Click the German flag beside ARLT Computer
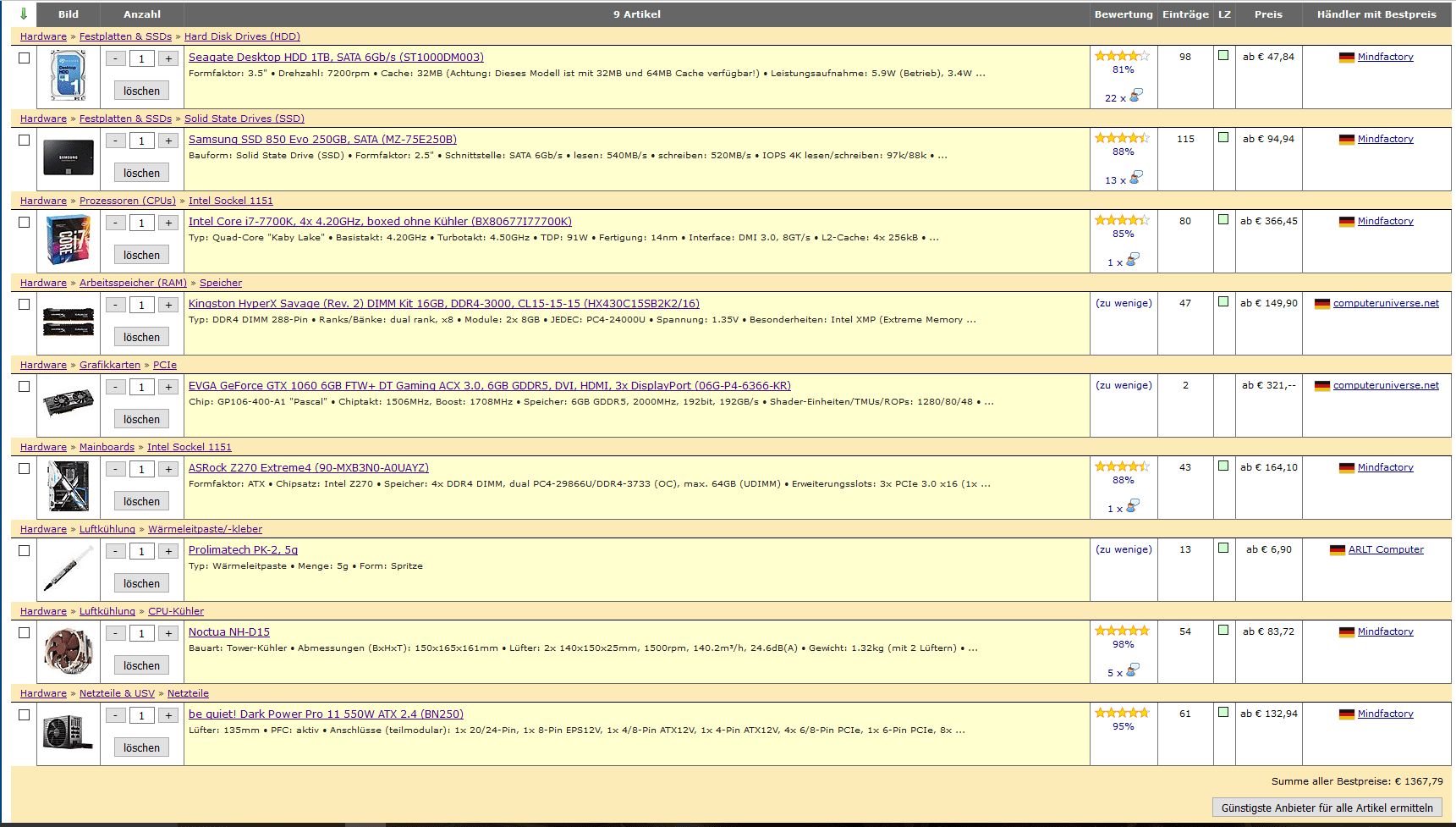1456x827 pixels. tap(1338, 550)
